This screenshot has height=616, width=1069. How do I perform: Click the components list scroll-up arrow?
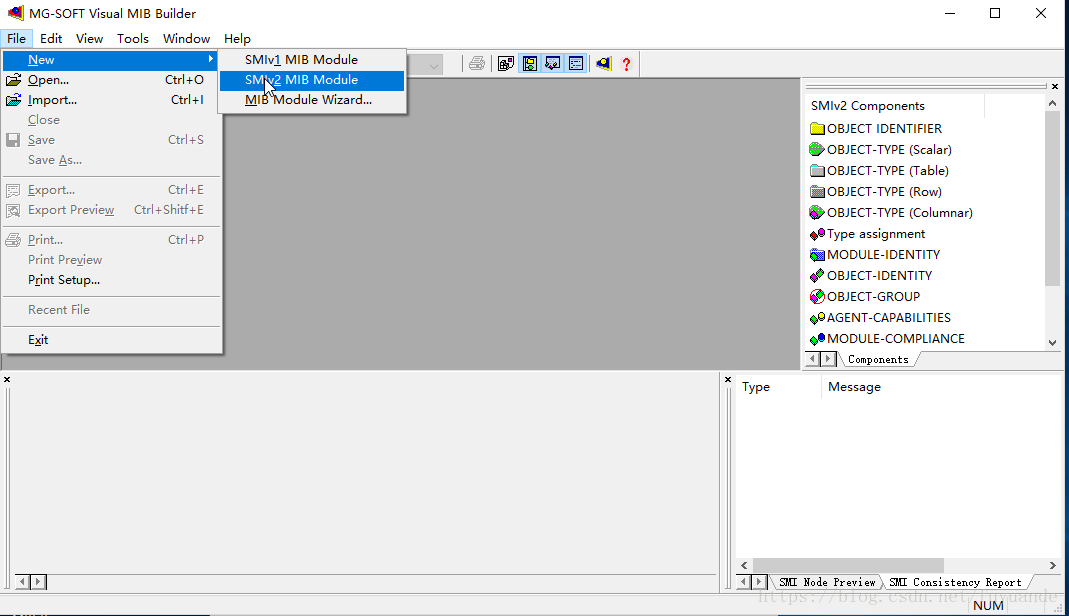tap(1053, 104)
